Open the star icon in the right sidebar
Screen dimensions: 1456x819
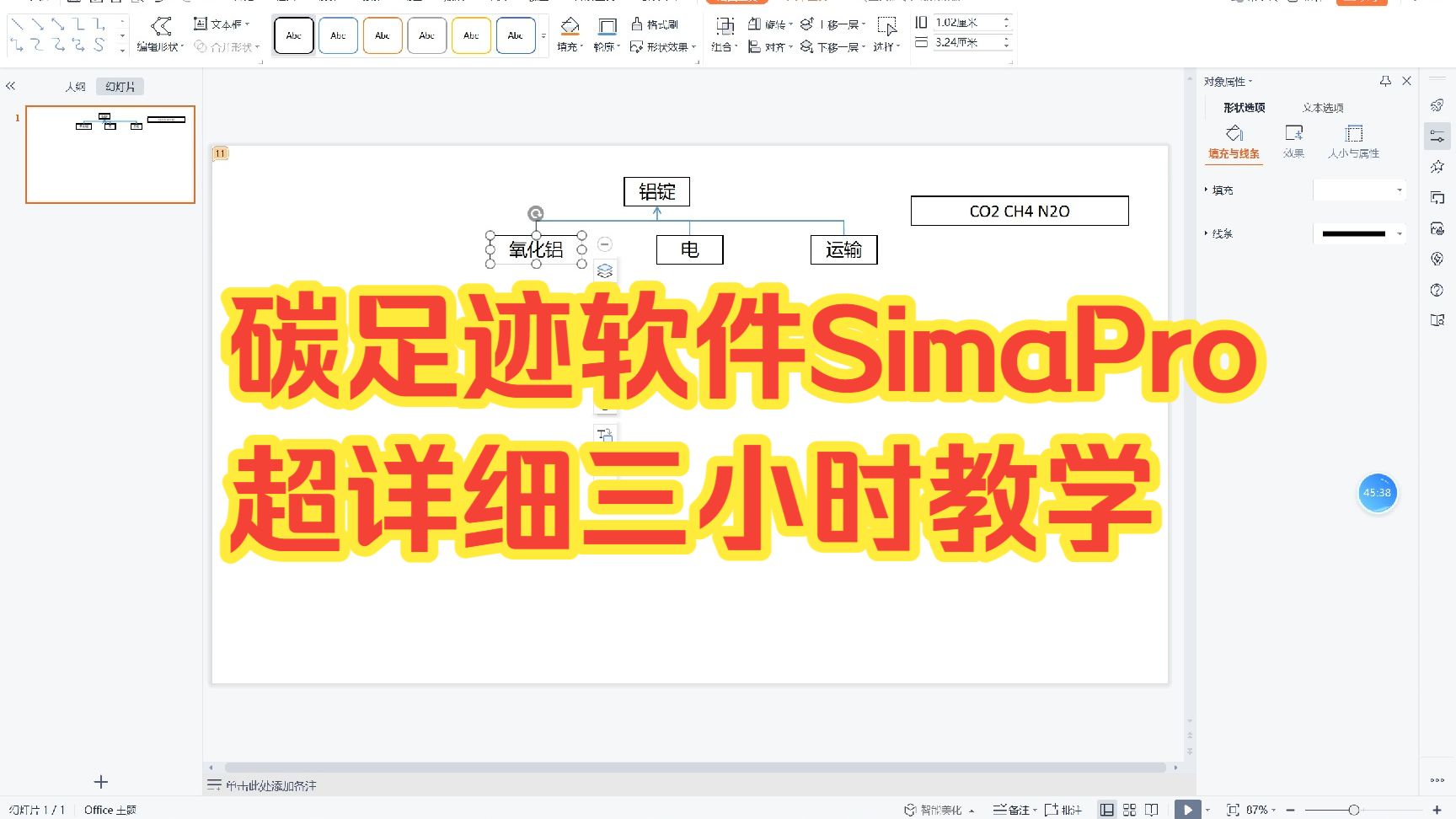pos(1437,167)
